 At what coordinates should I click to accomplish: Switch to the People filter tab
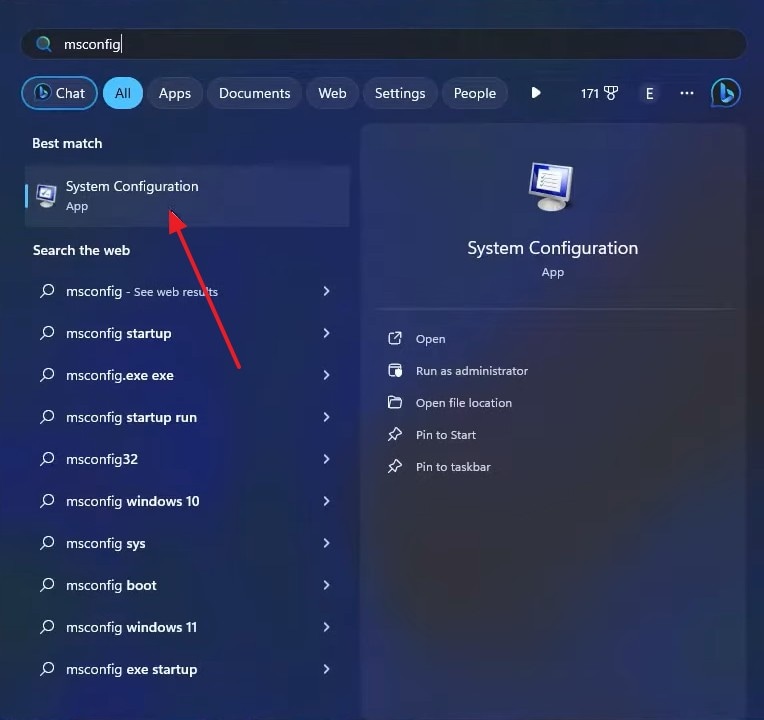(x=475, y=93)
